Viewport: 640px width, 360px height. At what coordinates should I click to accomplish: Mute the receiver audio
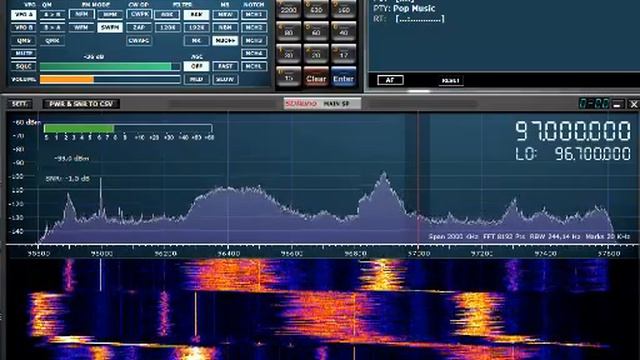click(24, 53)
